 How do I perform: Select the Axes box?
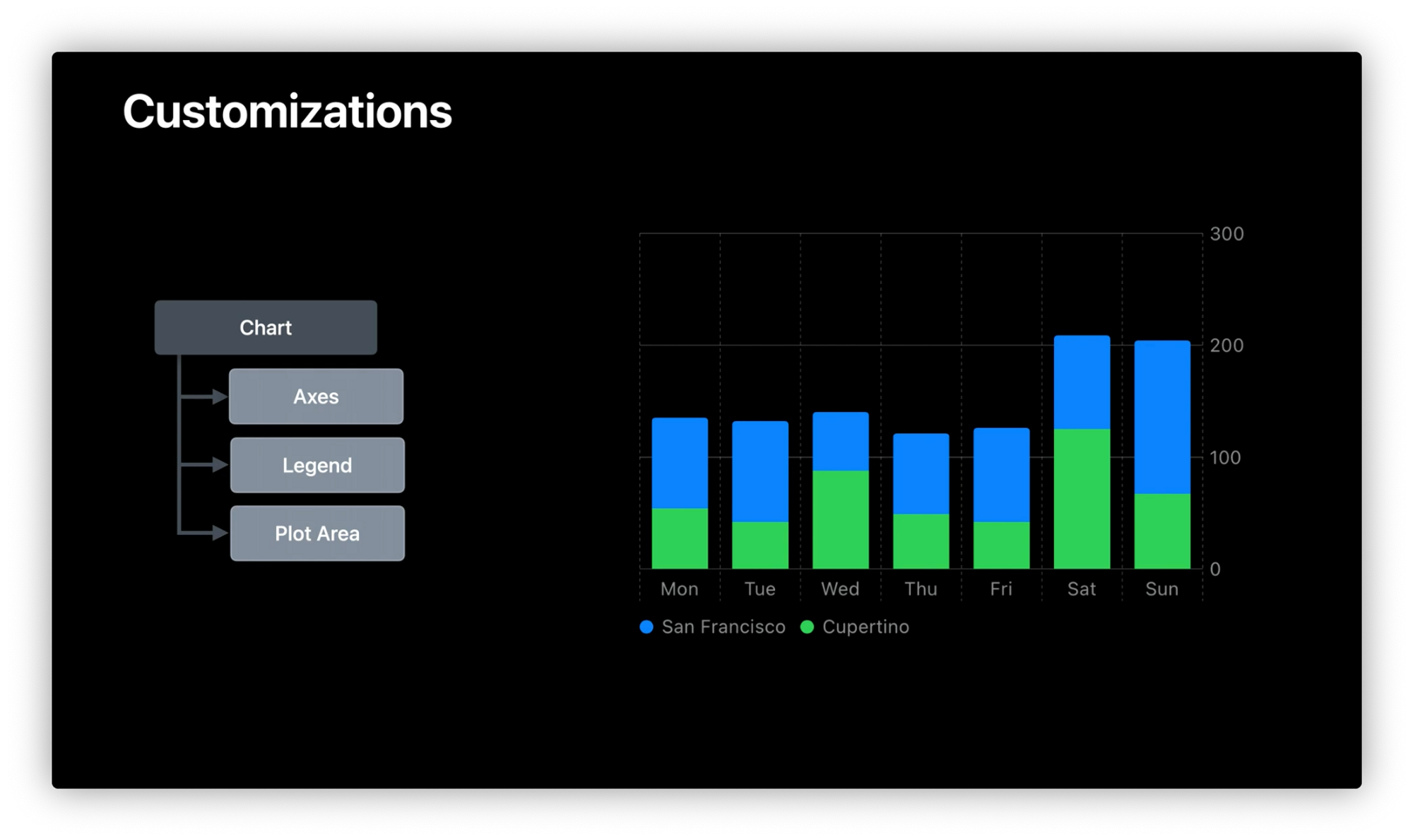pos(316,396)
